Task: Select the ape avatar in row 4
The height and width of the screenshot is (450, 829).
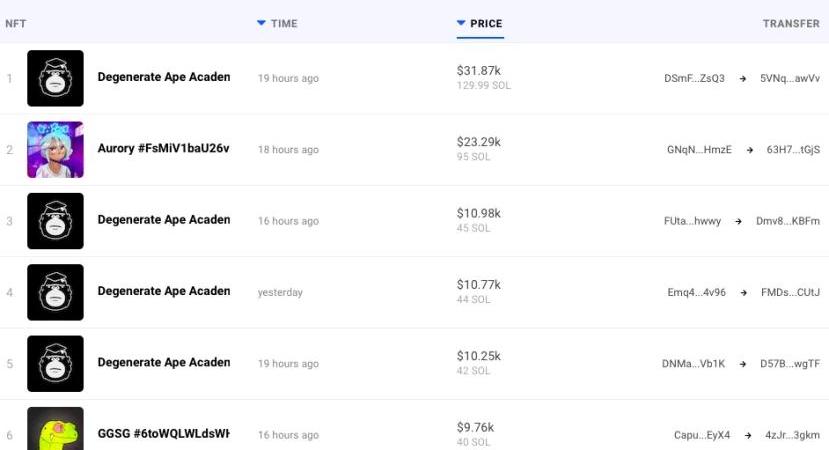Action: click(56, 292)
